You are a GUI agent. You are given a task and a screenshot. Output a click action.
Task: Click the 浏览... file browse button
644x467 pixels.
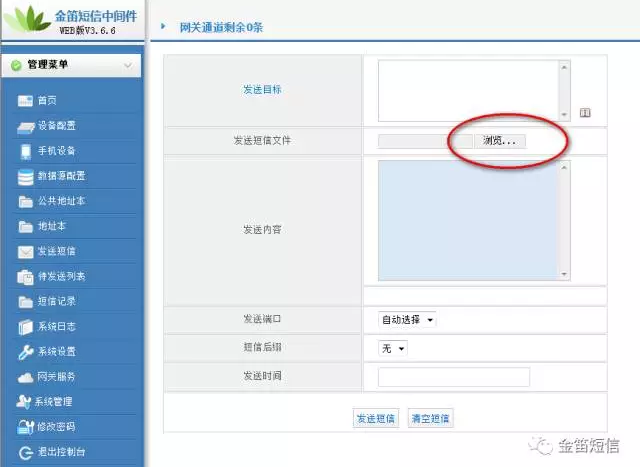[500, 141]
